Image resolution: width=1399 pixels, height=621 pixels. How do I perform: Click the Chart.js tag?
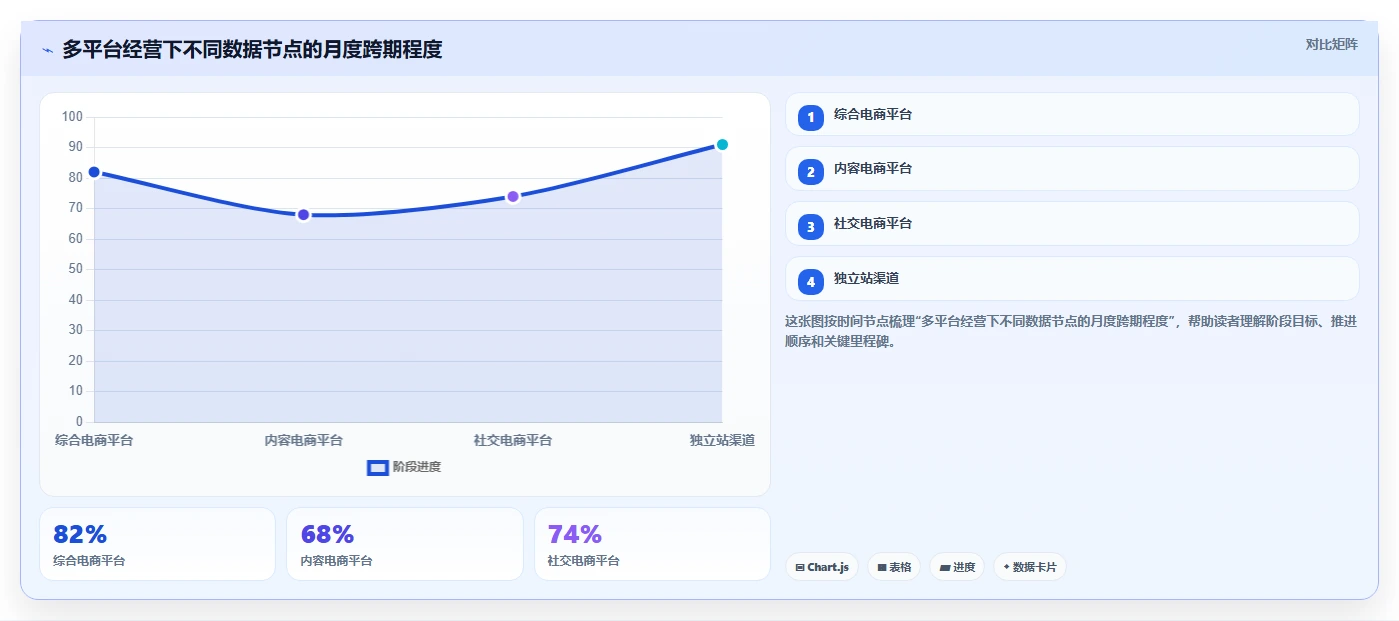click(x=822, y=567)
